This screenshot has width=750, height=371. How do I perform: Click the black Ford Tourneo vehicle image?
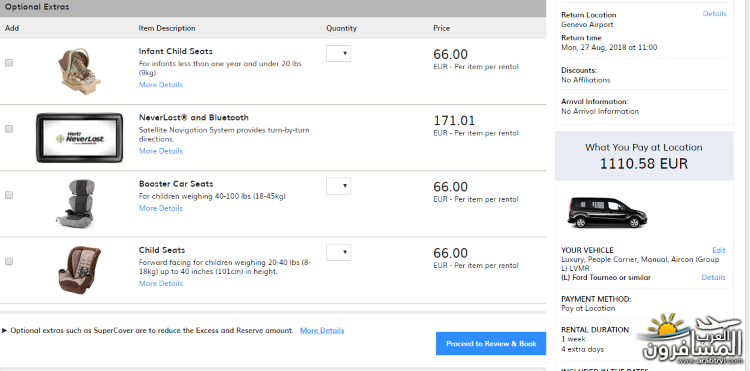click(607, 212)
